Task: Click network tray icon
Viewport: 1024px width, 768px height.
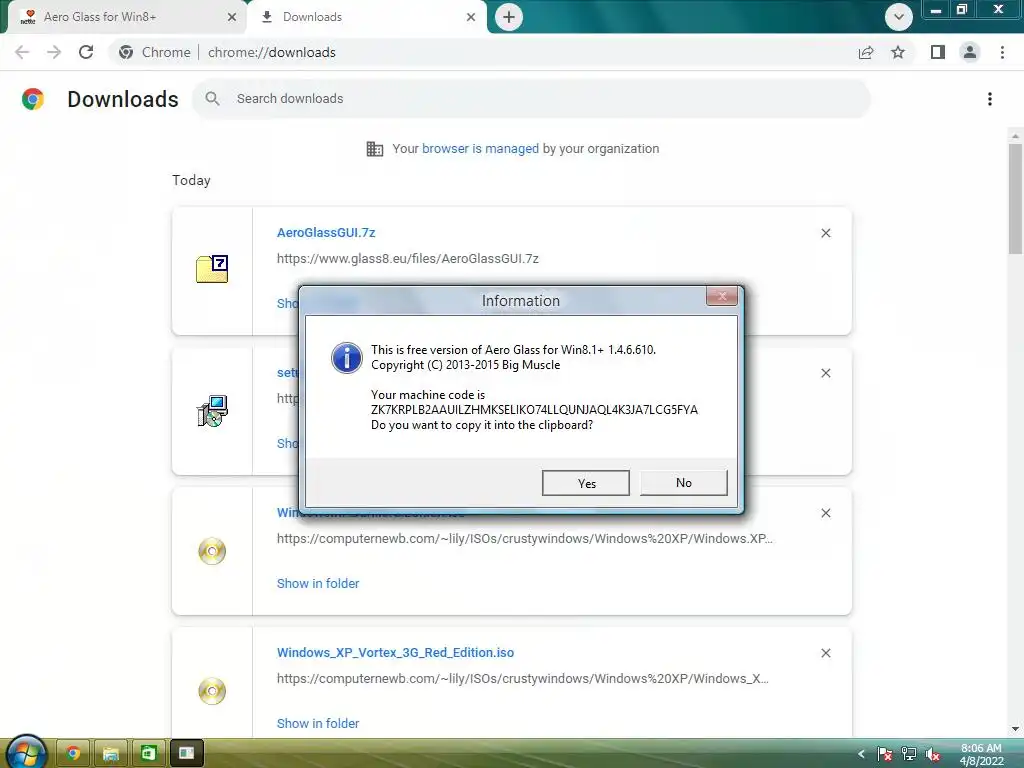Action: (908, 754)
